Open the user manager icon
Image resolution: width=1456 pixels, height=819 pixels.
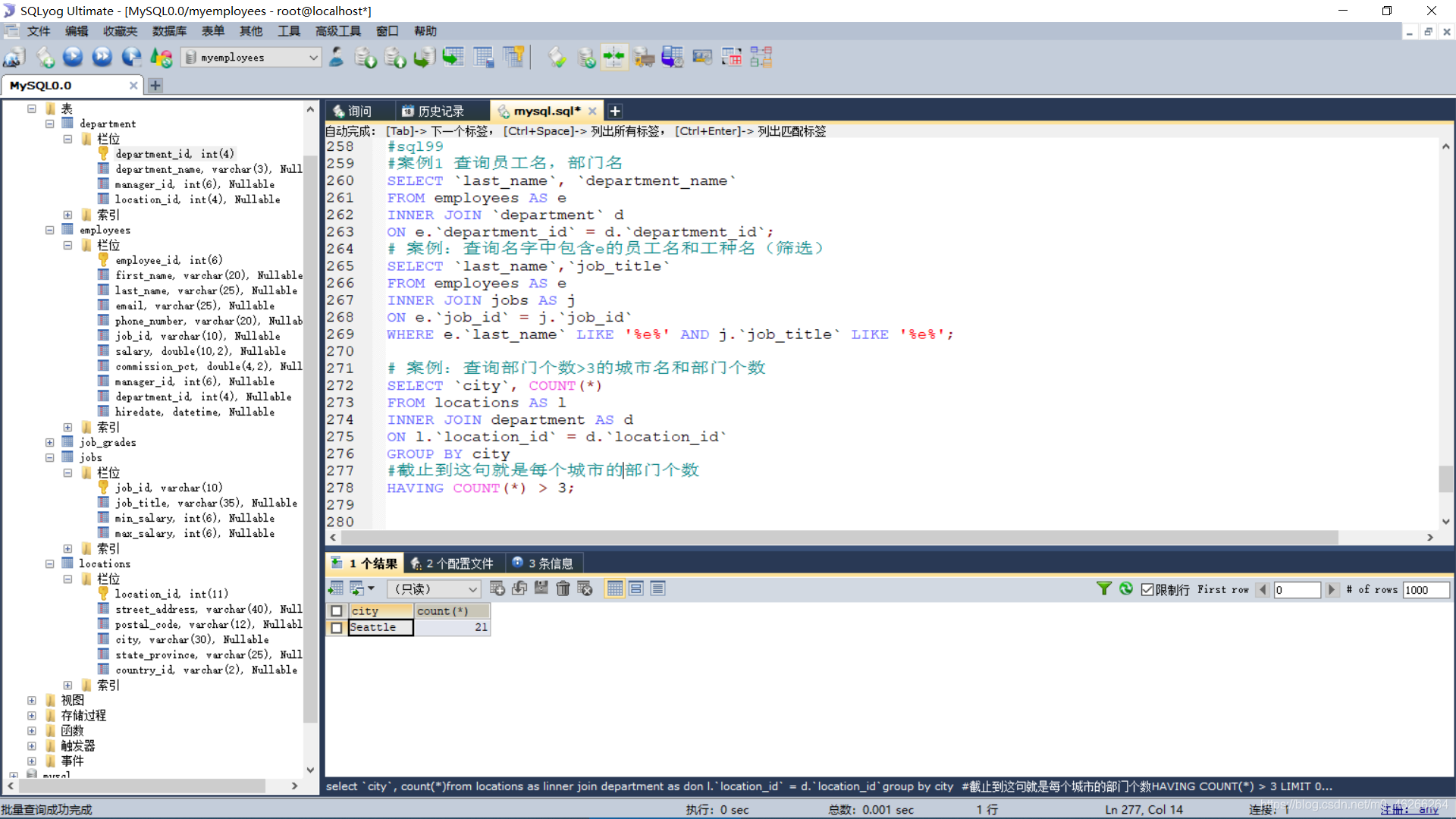pyautogui.click(x=337, y=57)
